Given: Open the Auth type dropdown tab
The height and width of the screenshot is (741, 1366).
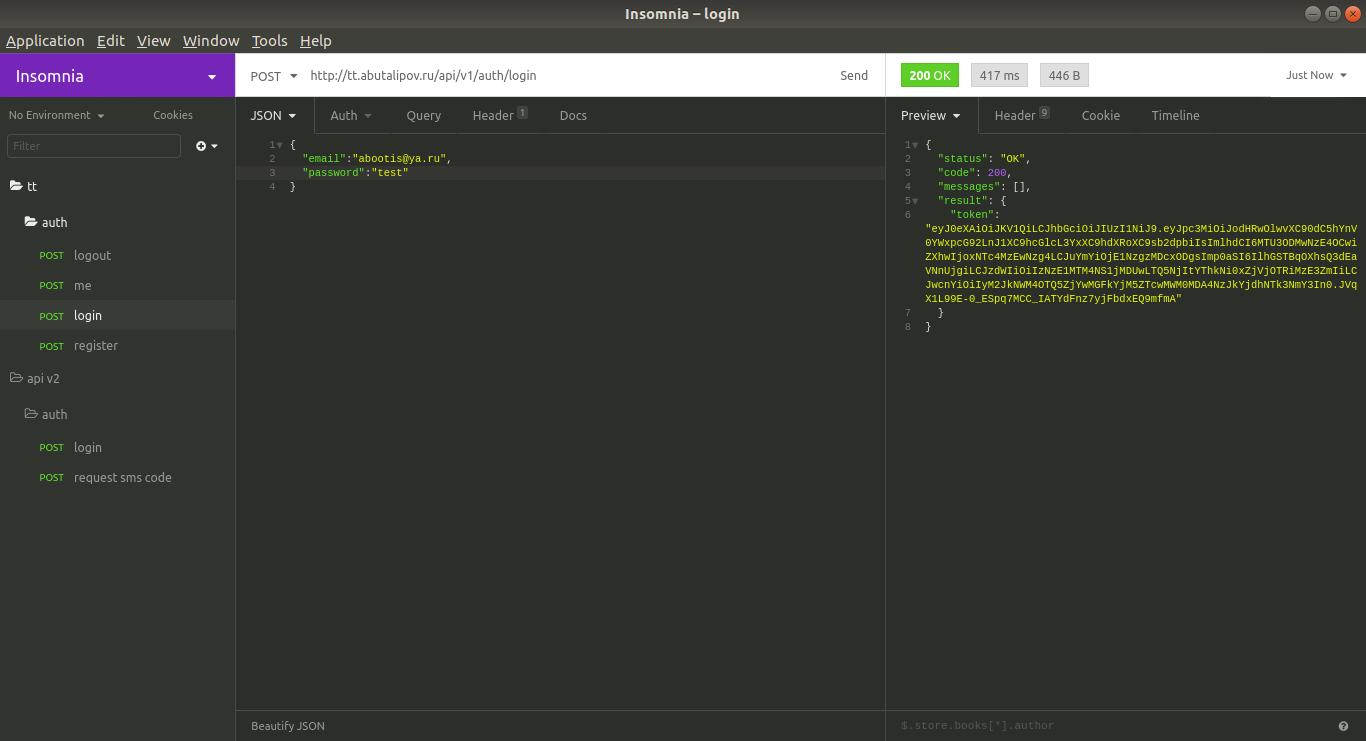Looking at the screenshot, I should 351,115.
